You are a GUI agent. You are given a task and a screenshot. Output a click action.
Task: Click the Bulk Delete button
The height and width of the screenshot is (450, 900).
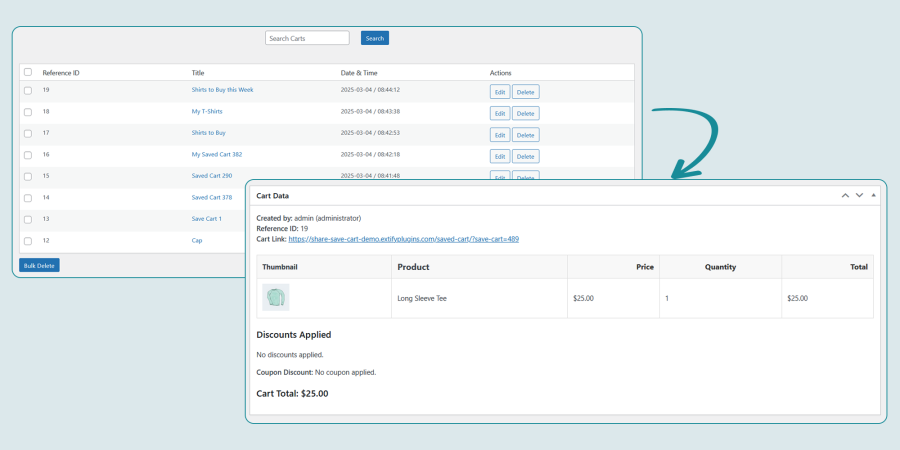pyautogui.click(x=40, y=265)
